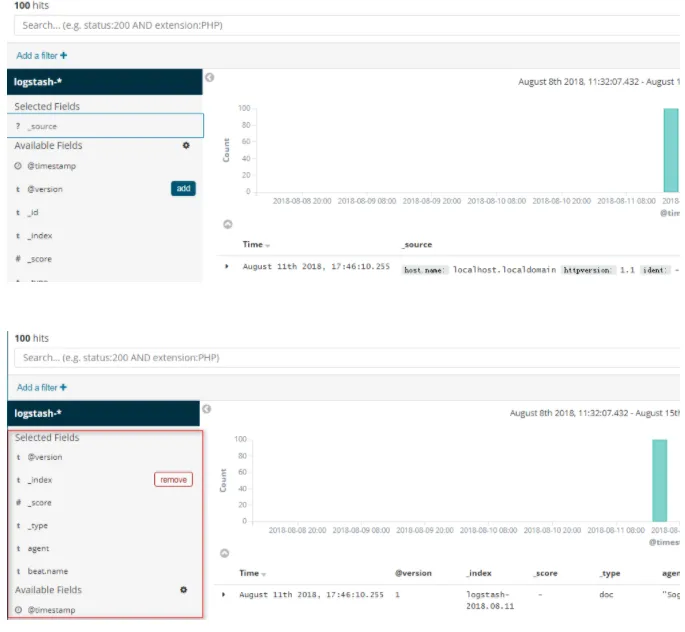Click 'add' button next to @version field
The image size is (685, 632).
coord(183,188)
